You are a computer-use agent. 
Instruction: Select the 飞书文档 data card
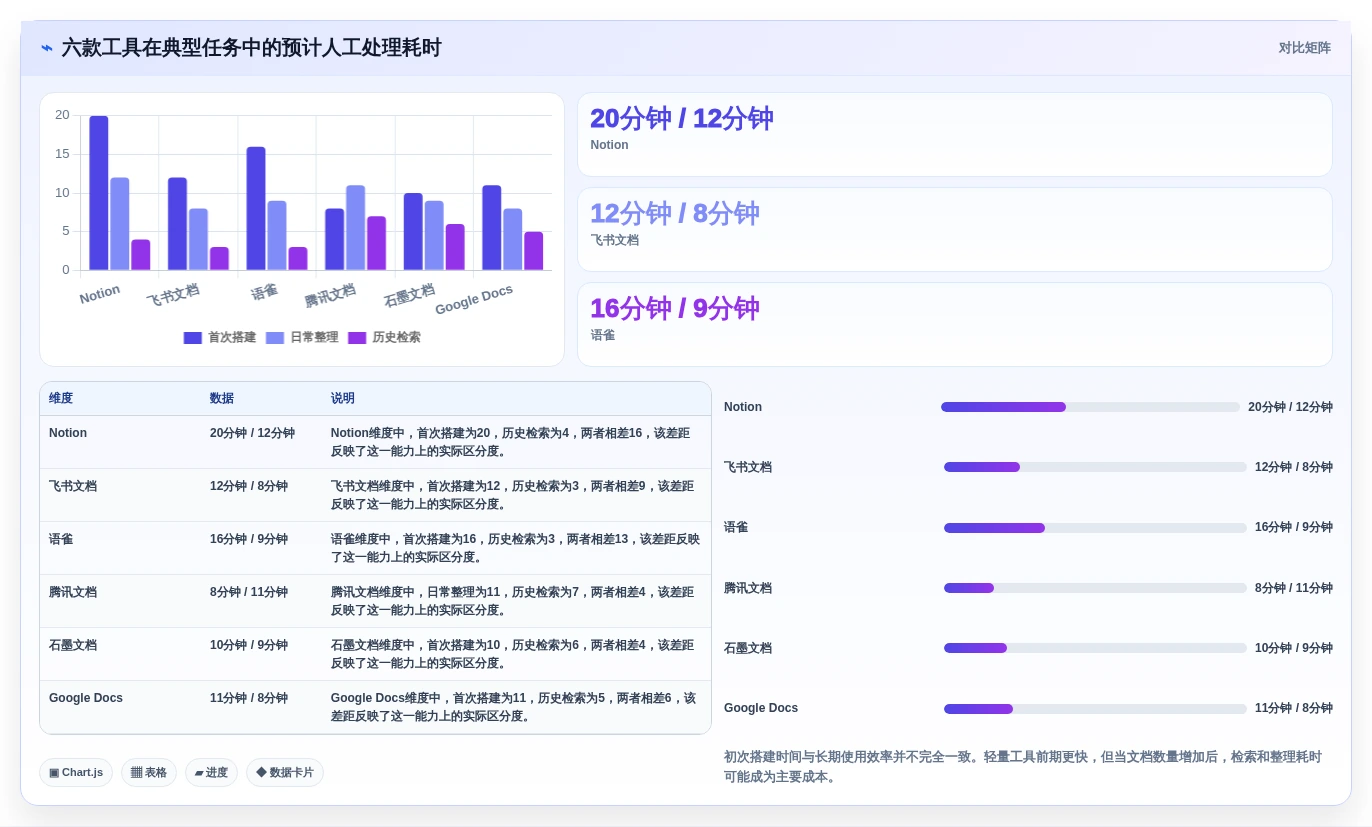[955, 229]
